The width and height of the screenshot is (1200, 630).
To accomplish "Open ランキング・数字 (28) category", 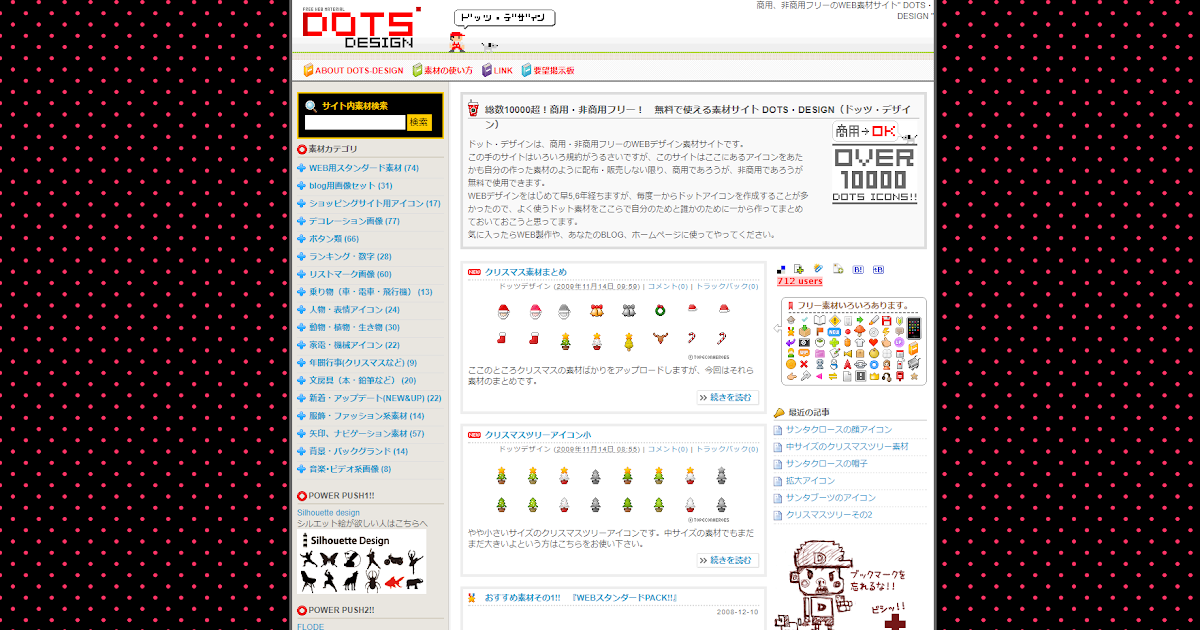I will 350,257.
